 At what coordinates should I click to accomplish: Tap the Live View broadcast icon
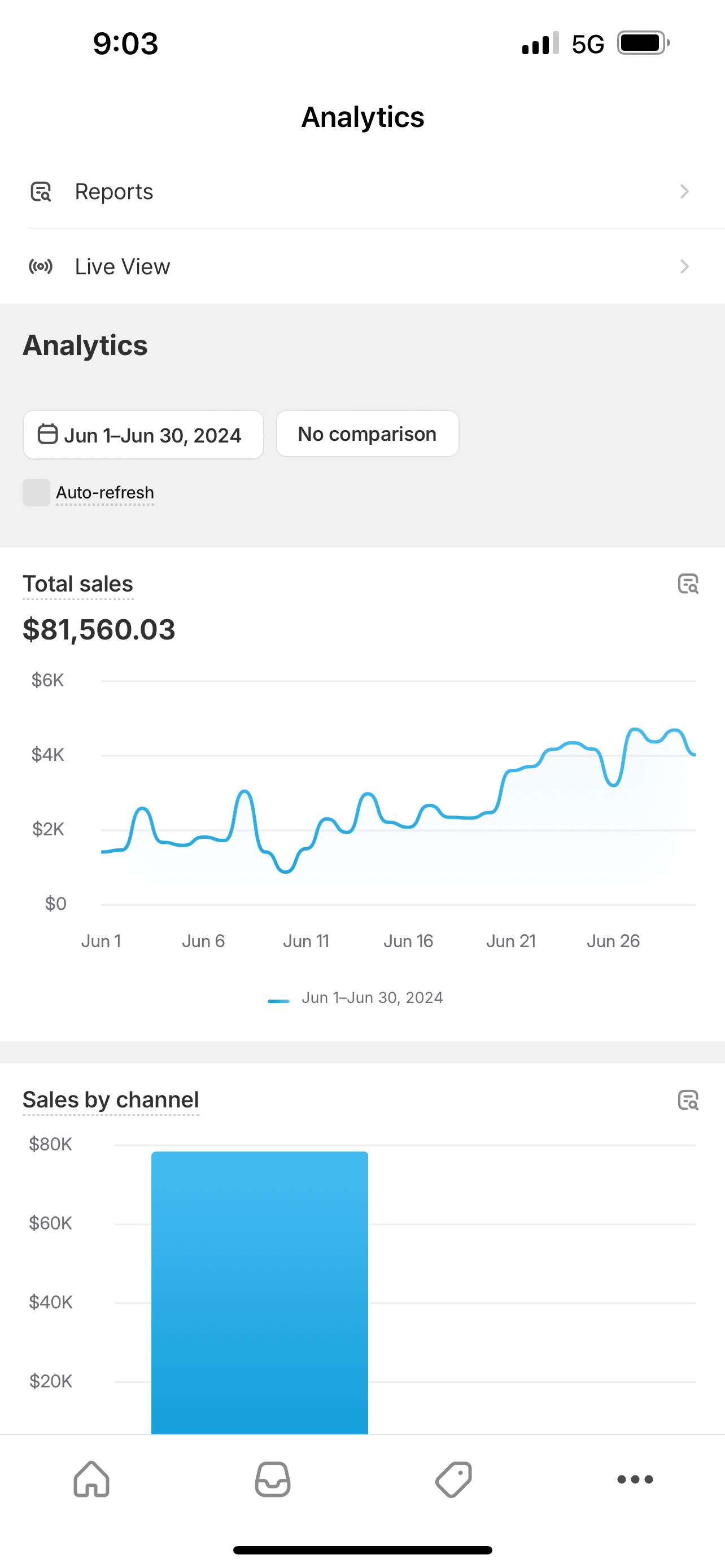pos(41,266)
